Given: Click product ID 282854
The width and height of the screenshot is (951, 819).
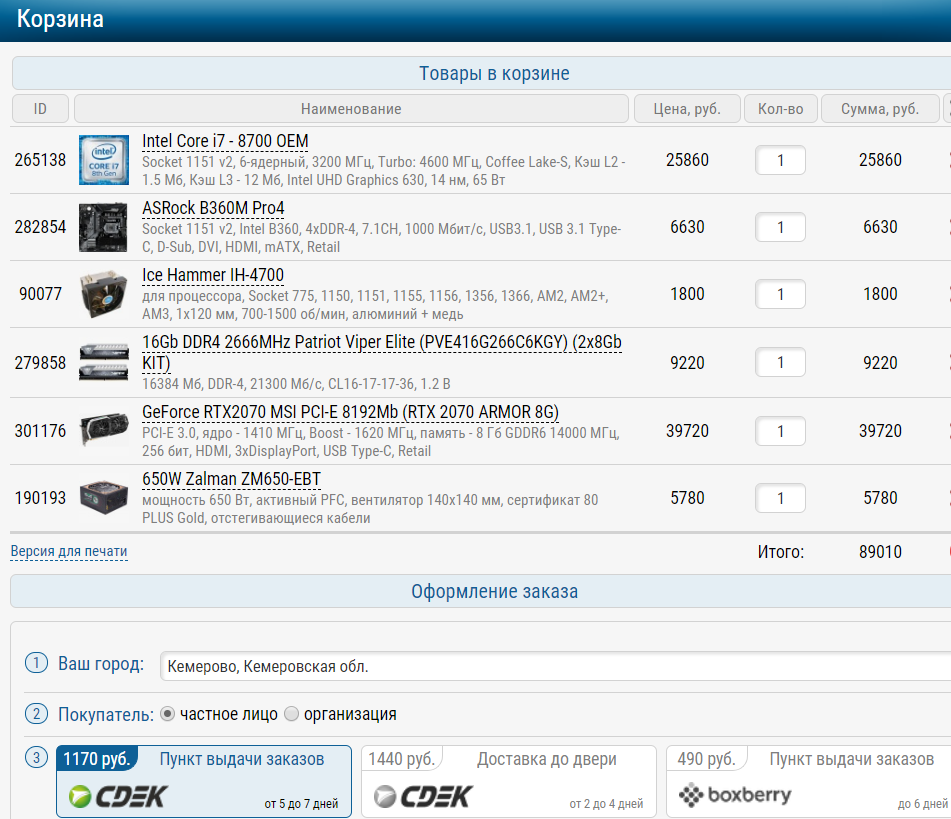Looking at the screenshot, I should point(40,227).
